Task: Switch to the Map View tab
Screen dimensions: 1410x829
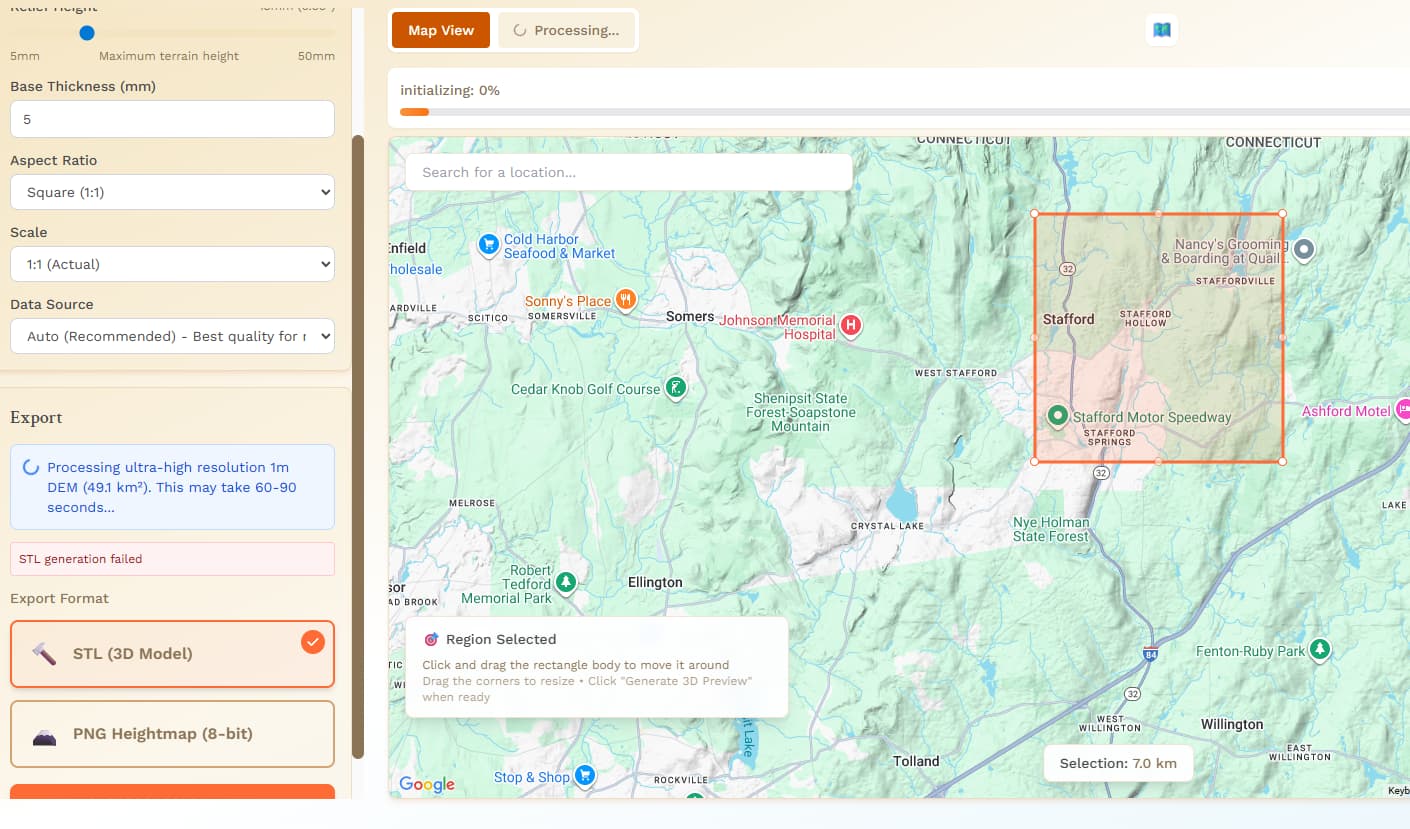Action: (x=441, y=30)
